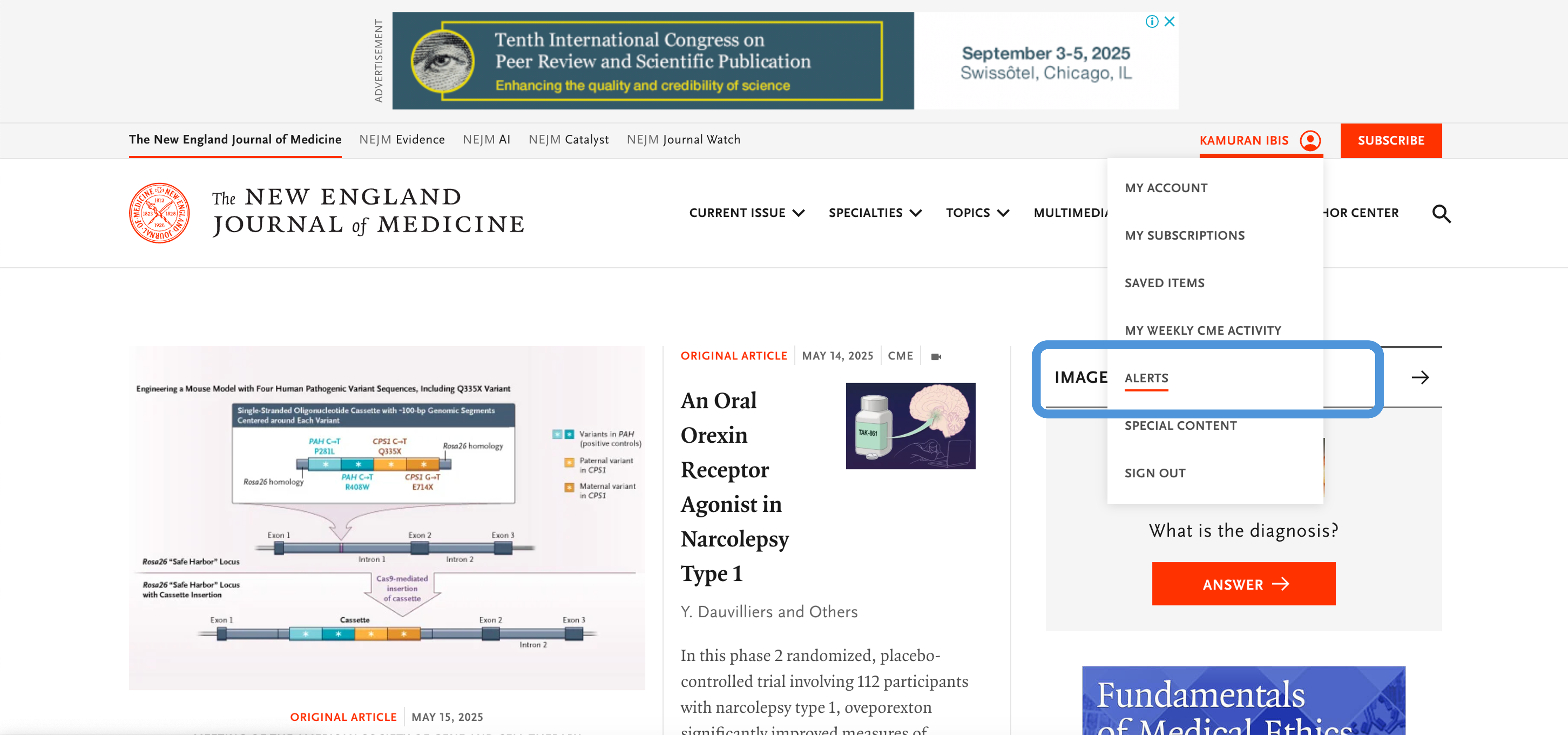Select My Subscriptions from user menu
Viewport: 1568px width, 735px height.
[1185, 236]
